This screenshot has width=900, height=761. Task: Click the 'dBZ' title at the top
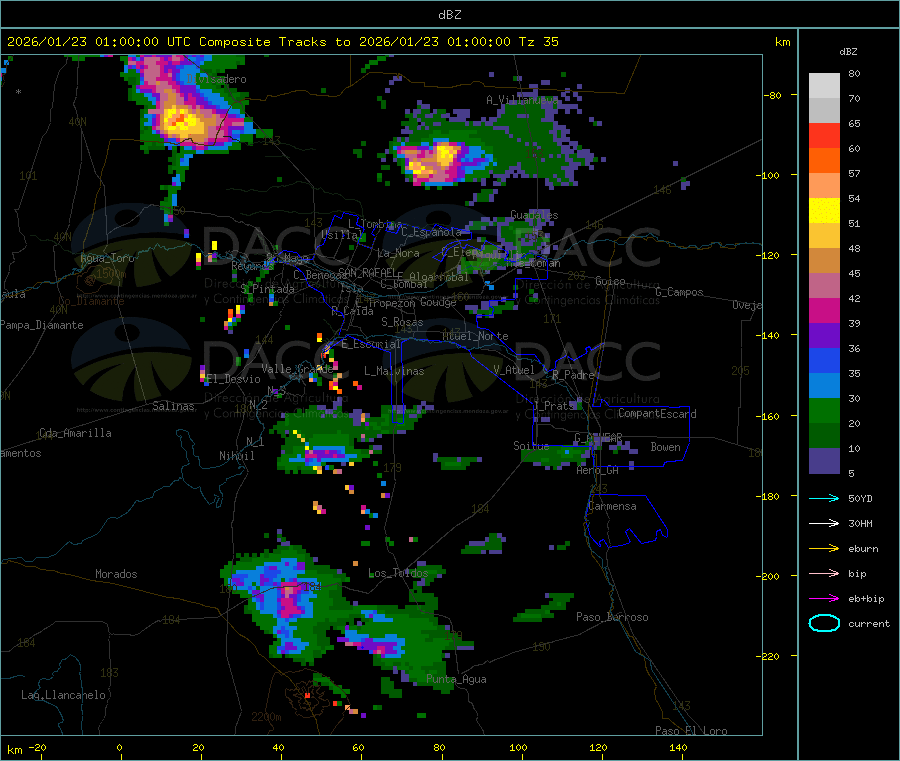449,15
